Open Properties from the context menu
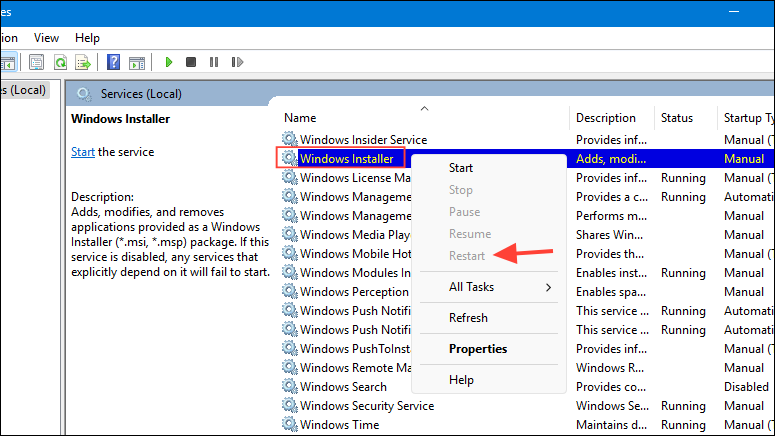Viewport: 775px width, 436px height. point(478,349)
